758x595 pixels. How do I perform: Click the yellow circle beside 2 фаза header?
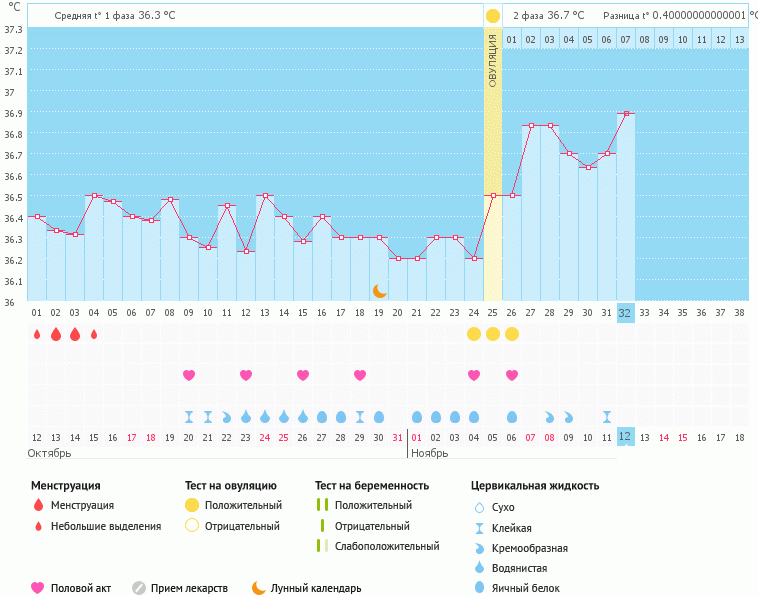(x=492, y=16)
